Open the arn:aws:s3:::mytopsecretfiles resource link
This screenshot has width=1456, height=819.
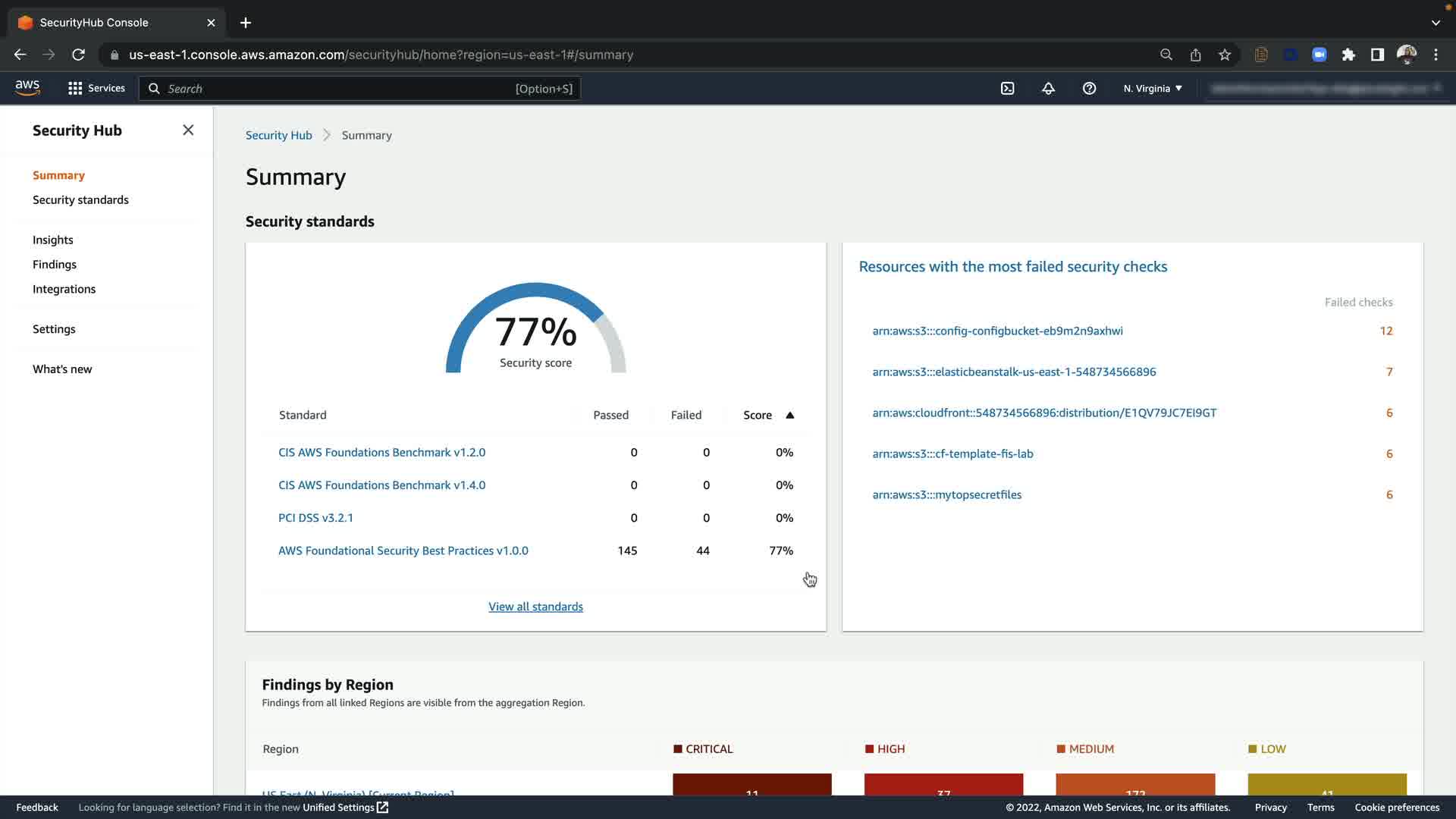pos(946,494)
